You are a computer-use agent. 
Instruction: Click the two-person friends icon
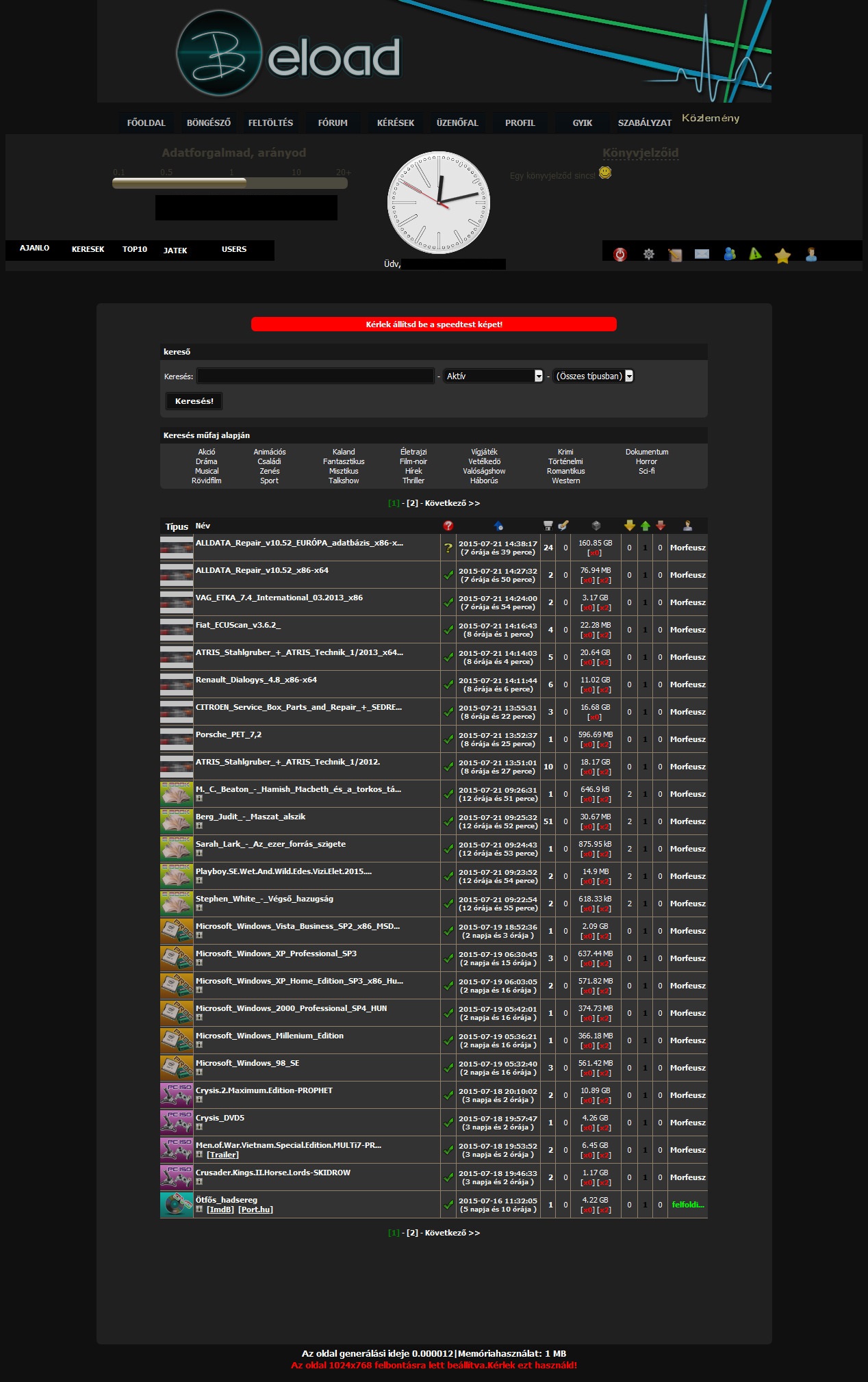click(x=730, y=254)
